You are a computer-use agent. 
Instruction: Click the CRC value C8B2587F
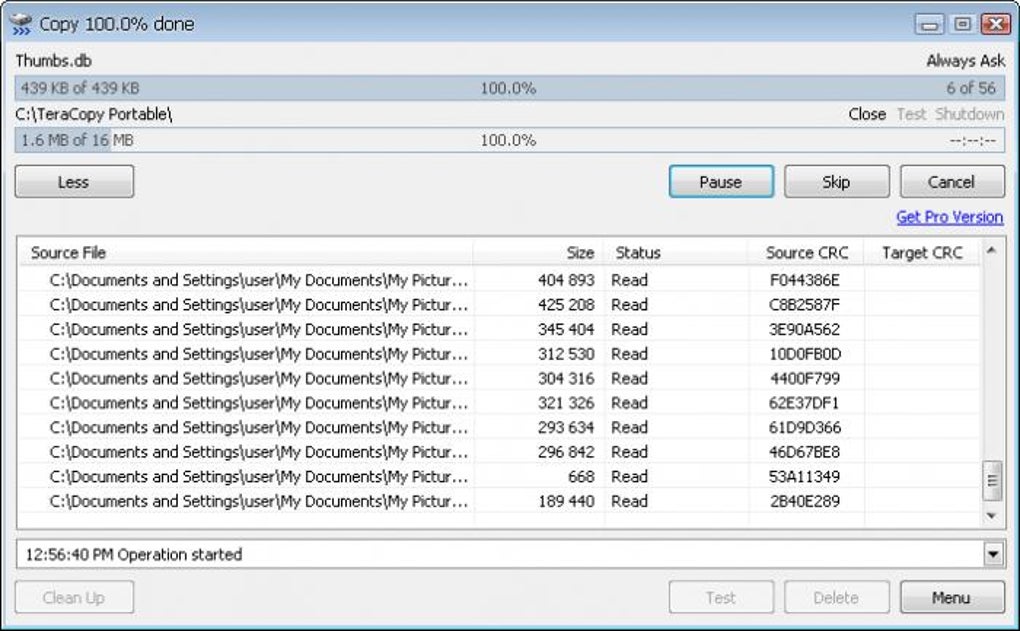coord(805,305)
